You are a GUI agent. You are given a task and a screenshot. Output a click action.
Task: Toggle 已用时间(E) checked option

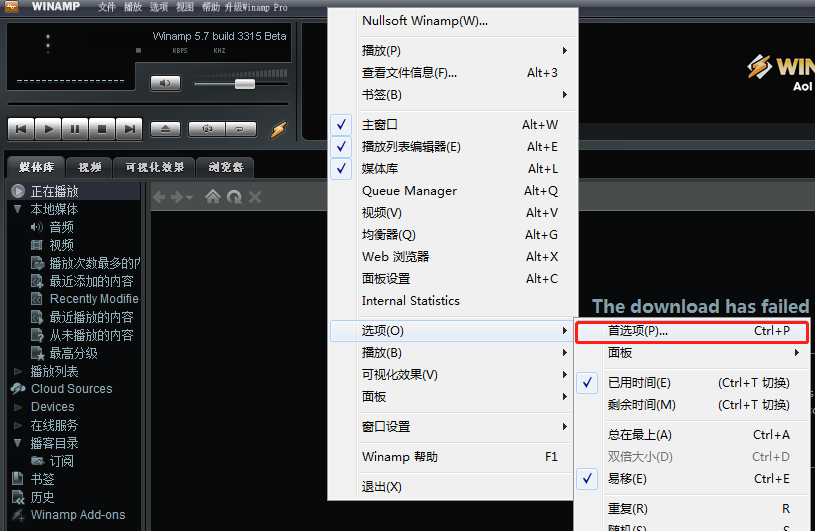click(x=692, y=383)
